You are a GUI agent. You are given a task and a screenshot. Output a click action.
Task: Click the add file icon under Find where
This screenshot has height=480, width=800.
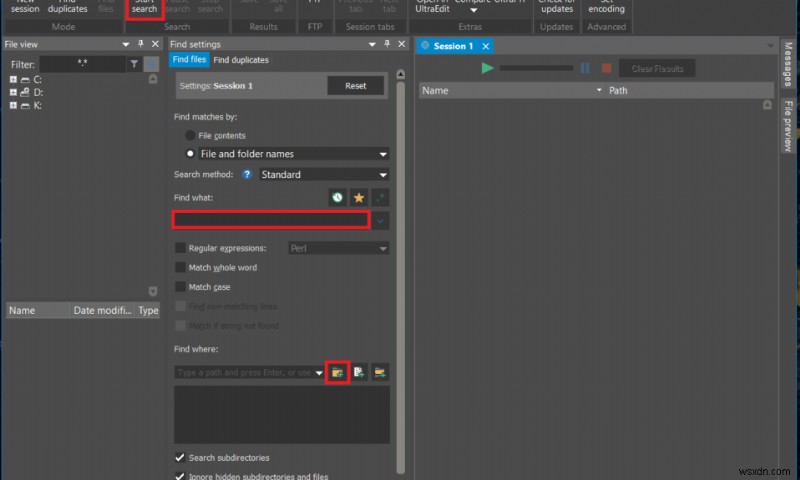[x=359, y=372]
